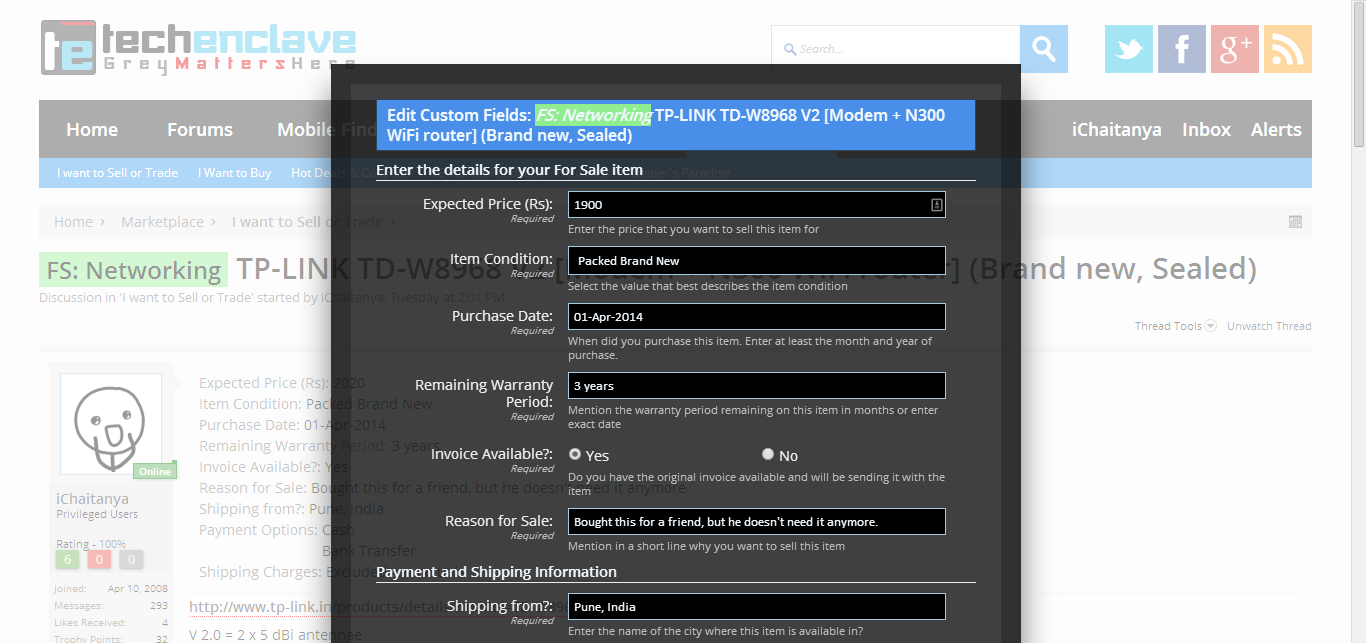Open the Forums navigation tab

(200, 129)
